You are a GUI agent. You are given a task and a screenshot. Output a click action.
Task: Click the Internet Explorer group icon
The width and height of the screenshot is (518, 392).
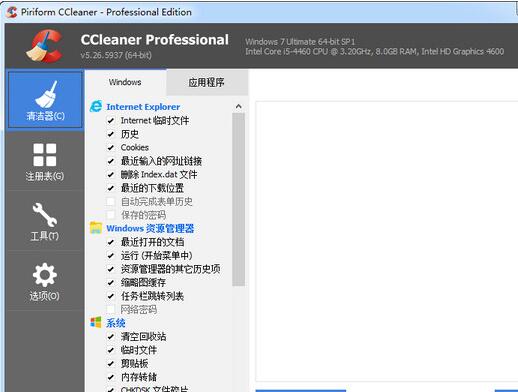[x=96, y=106]
